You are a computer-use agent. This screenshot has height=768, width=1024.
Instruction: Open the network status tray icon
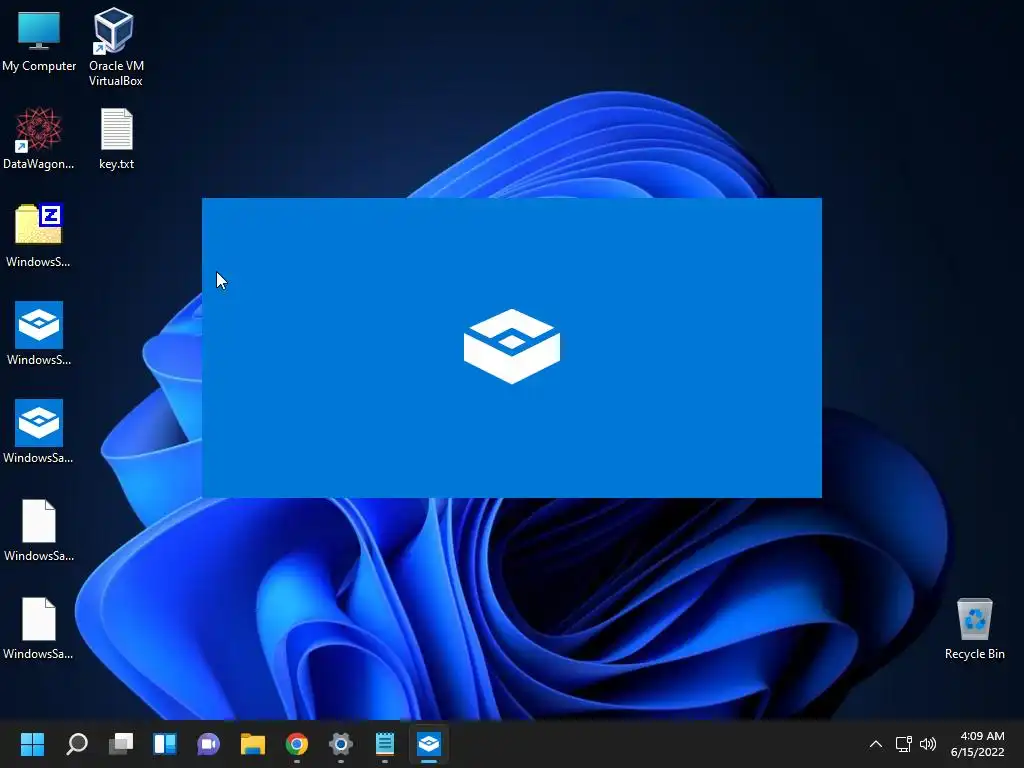pyautogui.click(x=903, y=744)
